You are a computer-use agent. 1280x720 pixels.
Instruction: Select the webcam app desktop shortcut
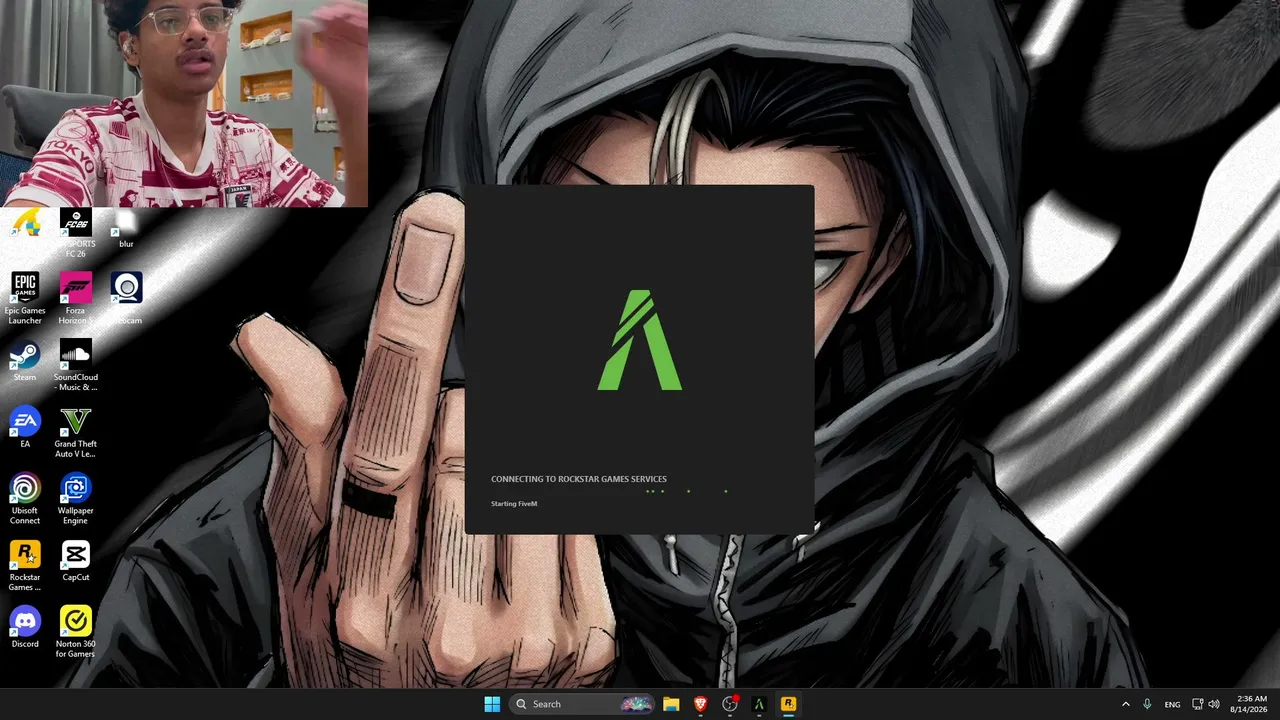click(127, 297)
